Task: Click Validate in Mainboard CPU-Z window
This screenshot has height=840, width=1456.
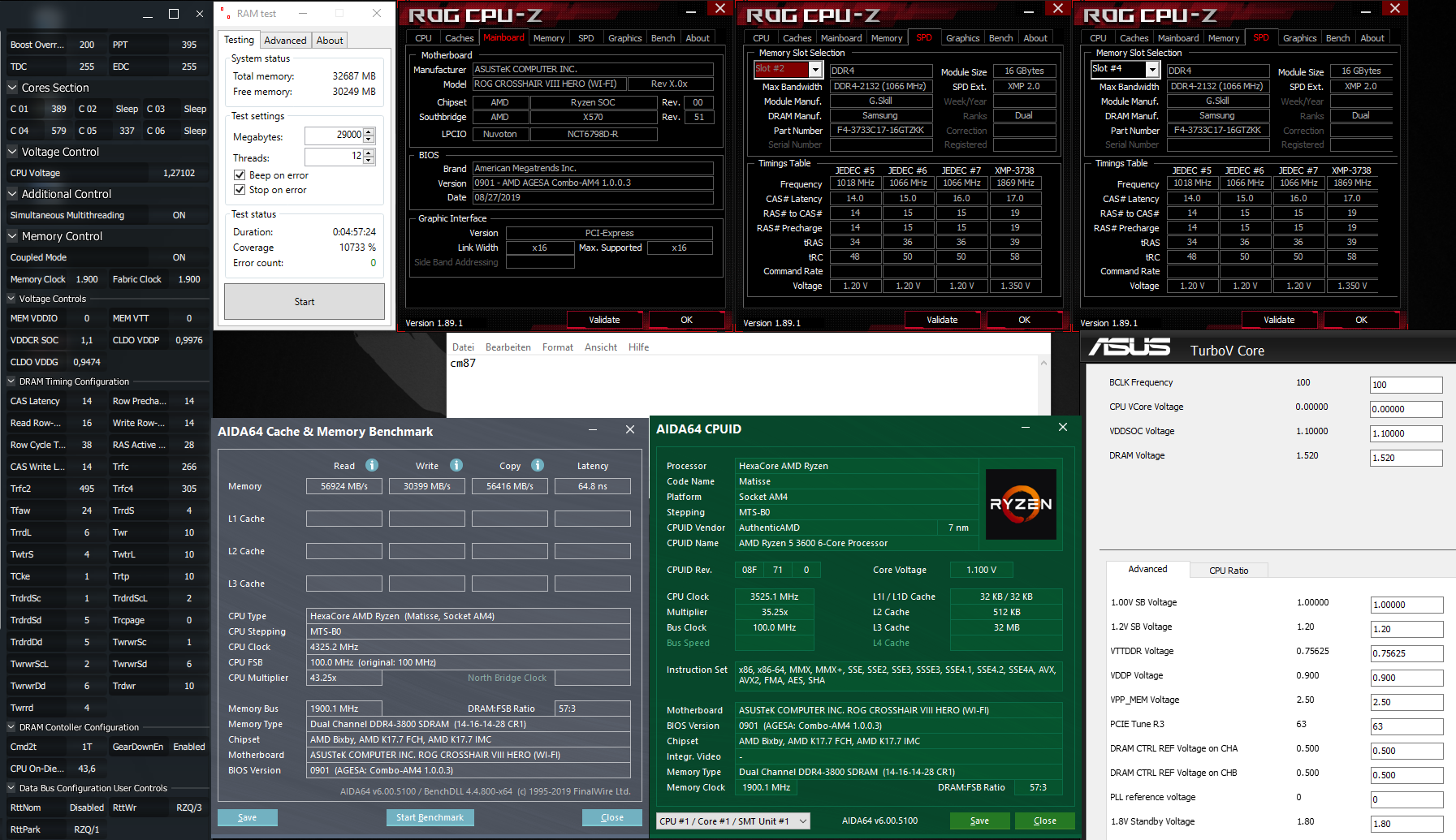Action: tap(604, 320)
